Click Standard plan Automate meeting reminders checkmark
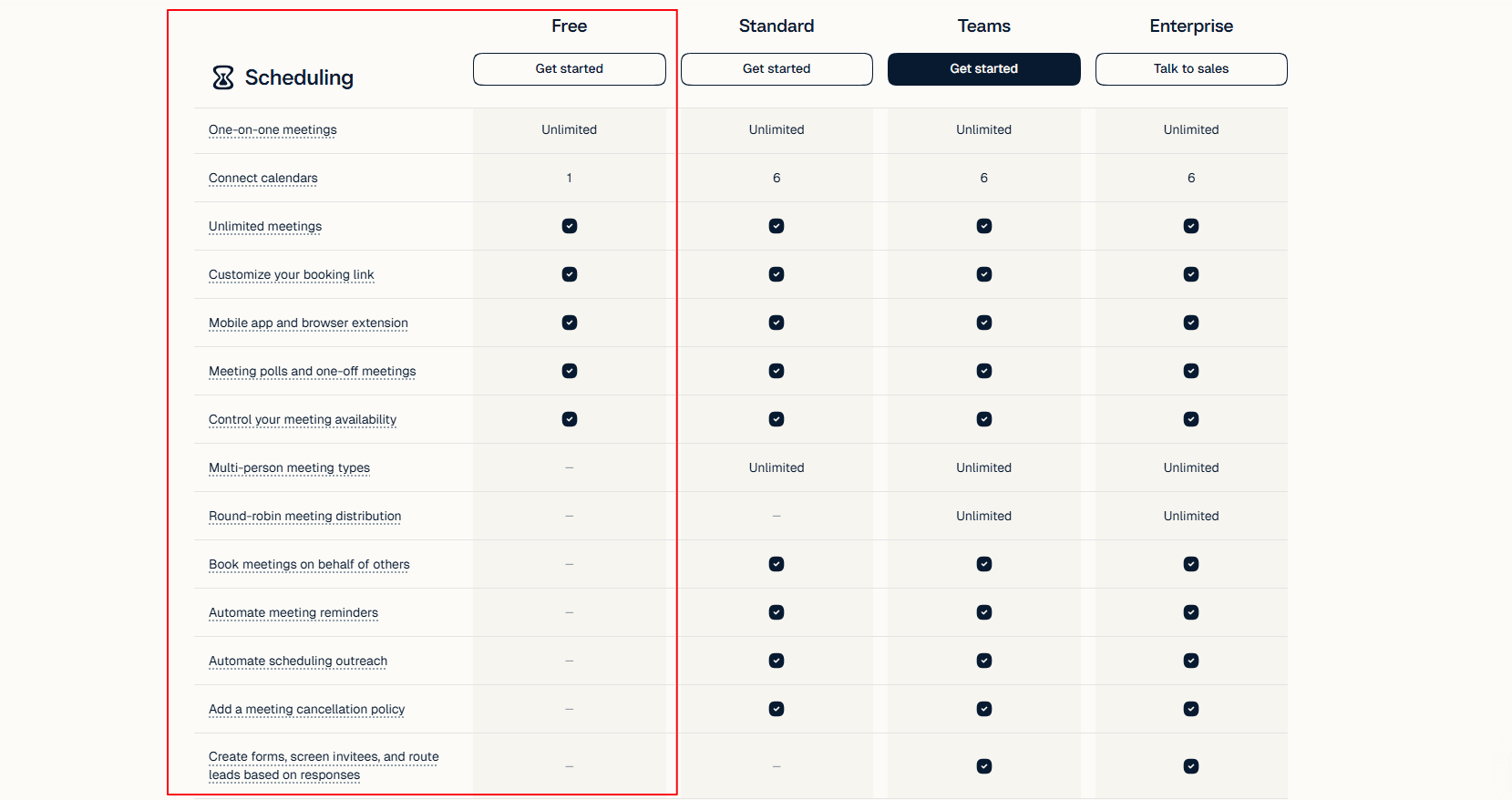 click(x=777, y=612)
